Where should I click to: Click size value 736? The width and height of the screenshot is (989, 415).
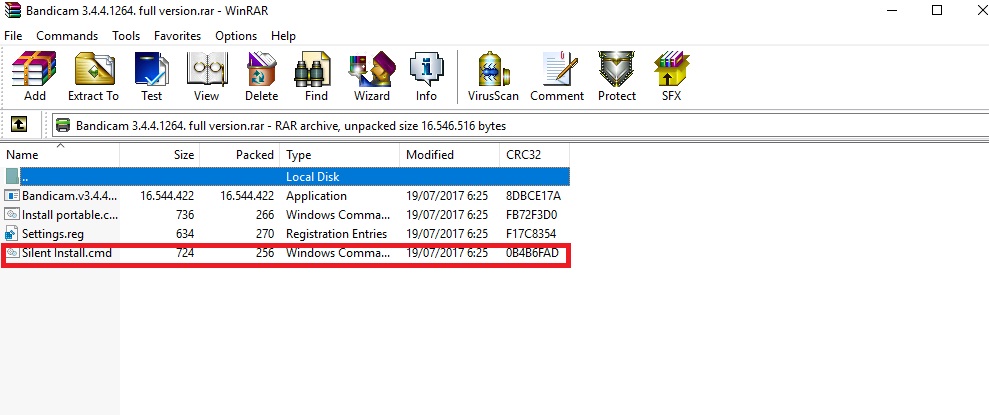coord(185,214)
